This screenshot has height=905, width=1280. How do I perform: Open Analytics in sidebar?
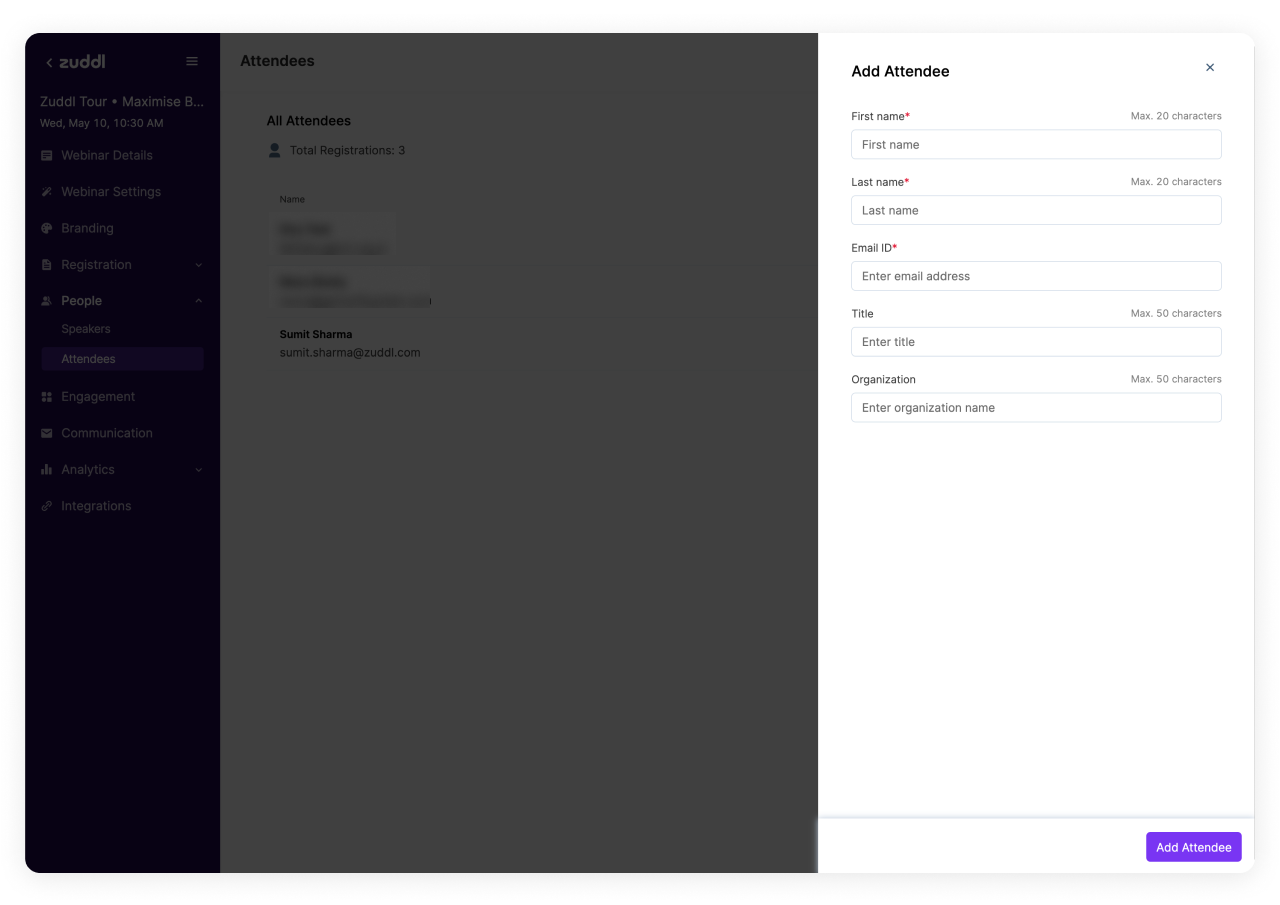pyautogui.click(x=88, y=470)
